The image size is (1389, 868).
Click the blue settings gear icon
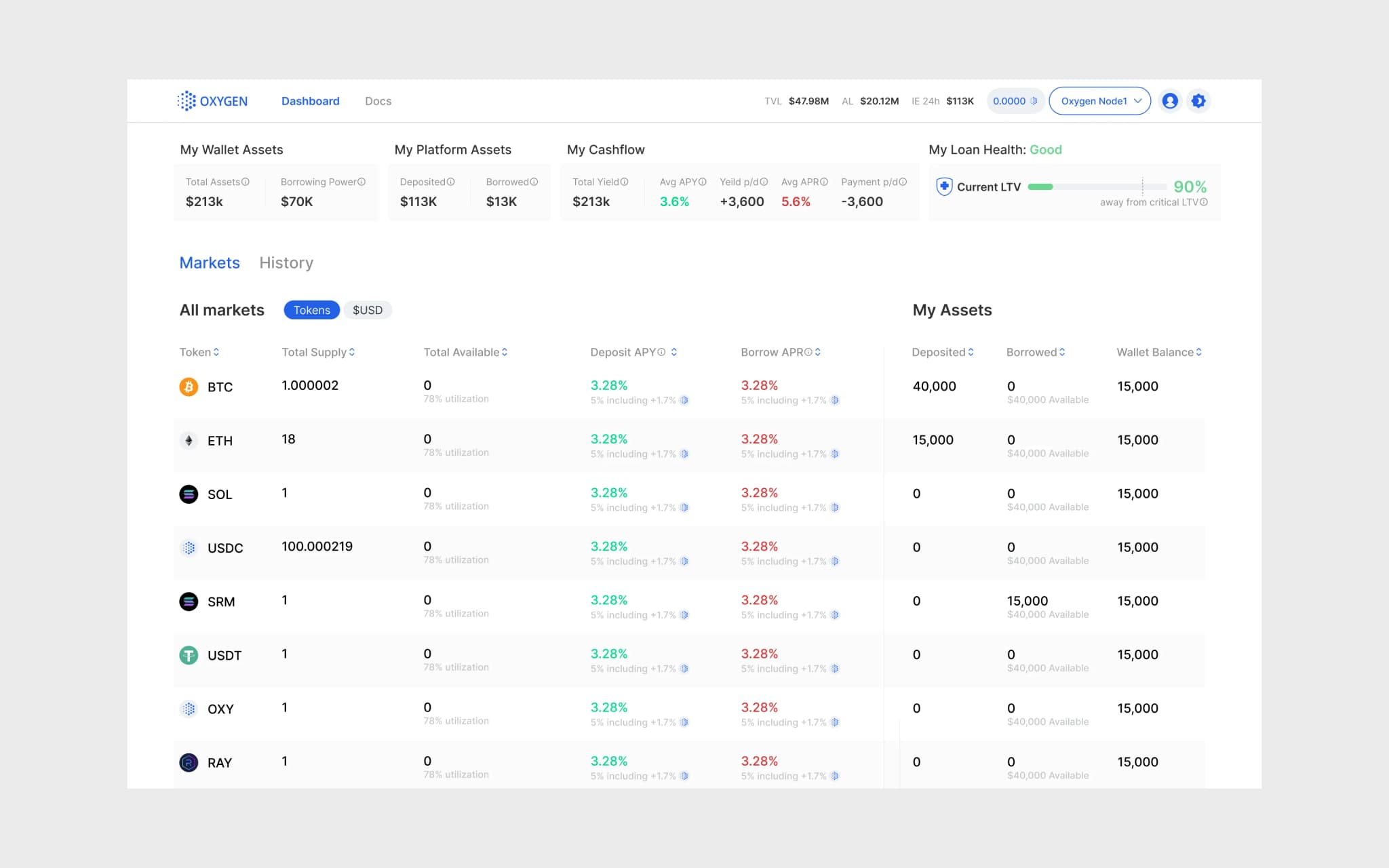(x=1199, y=100)
